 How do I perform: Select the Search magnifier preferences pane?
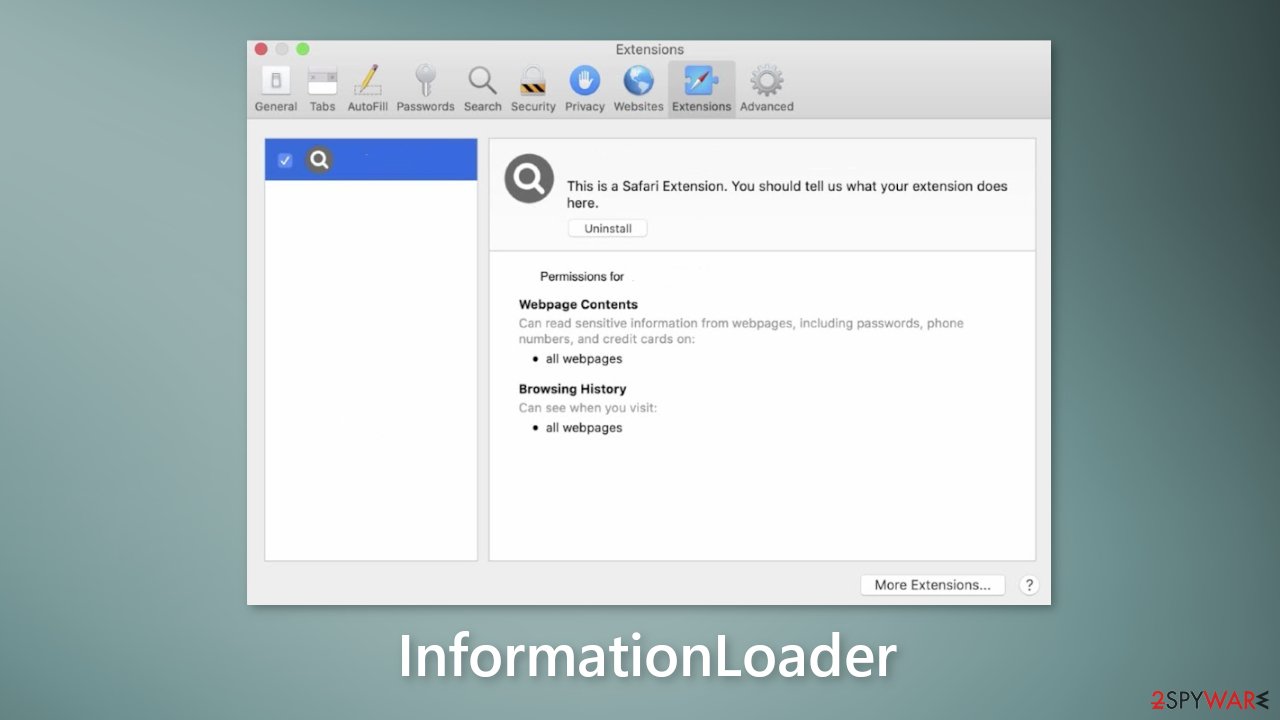(482, 89)
